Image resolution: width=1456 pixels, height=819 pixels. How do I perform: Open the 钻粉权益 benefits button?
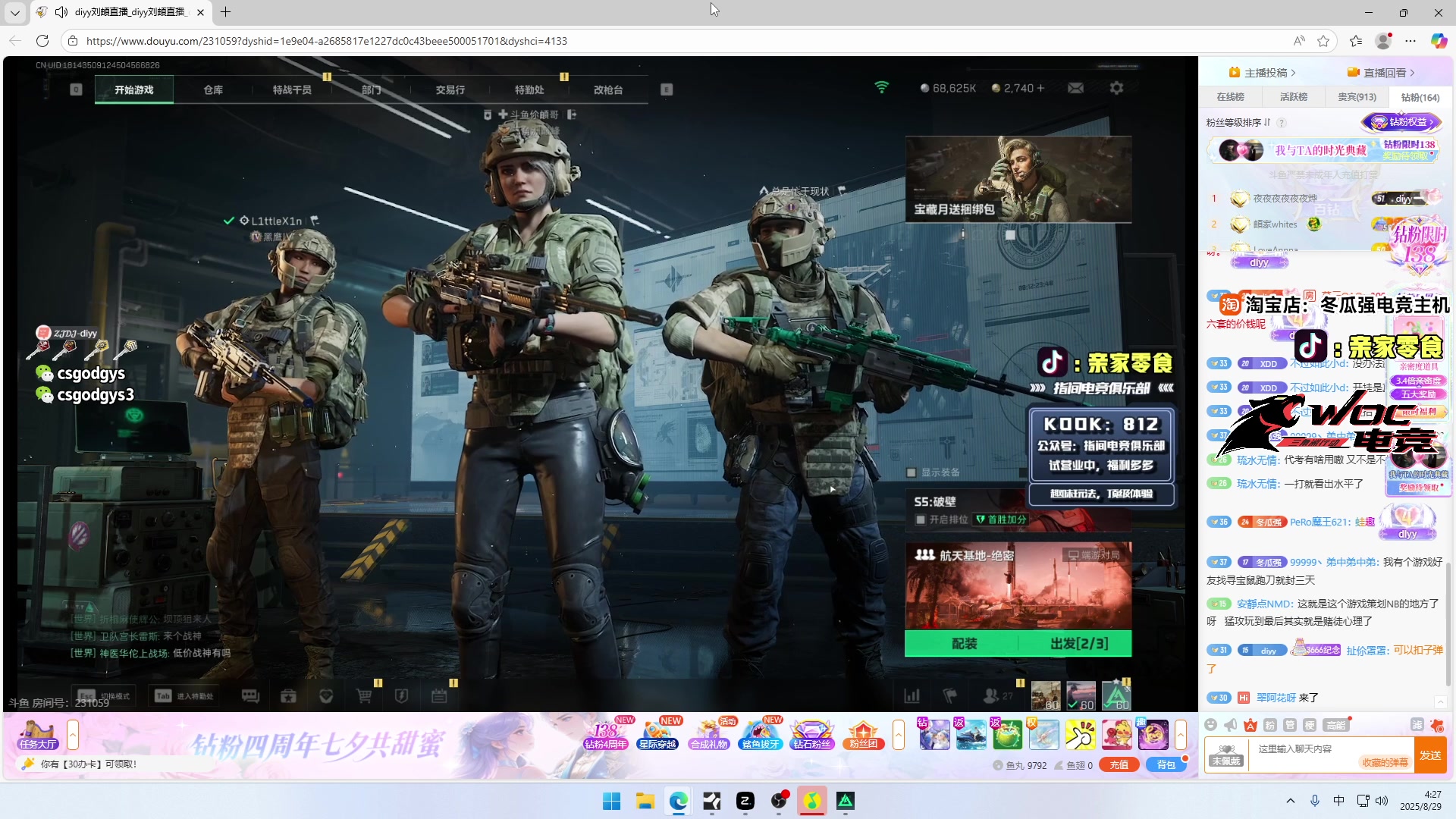point(1401,121)
